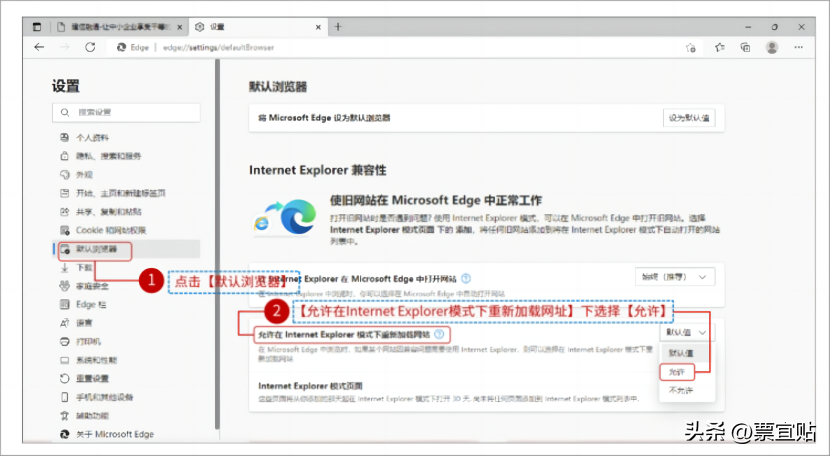
Task: Open Edge 栏 settings item
Action: [x=127, y=305]
